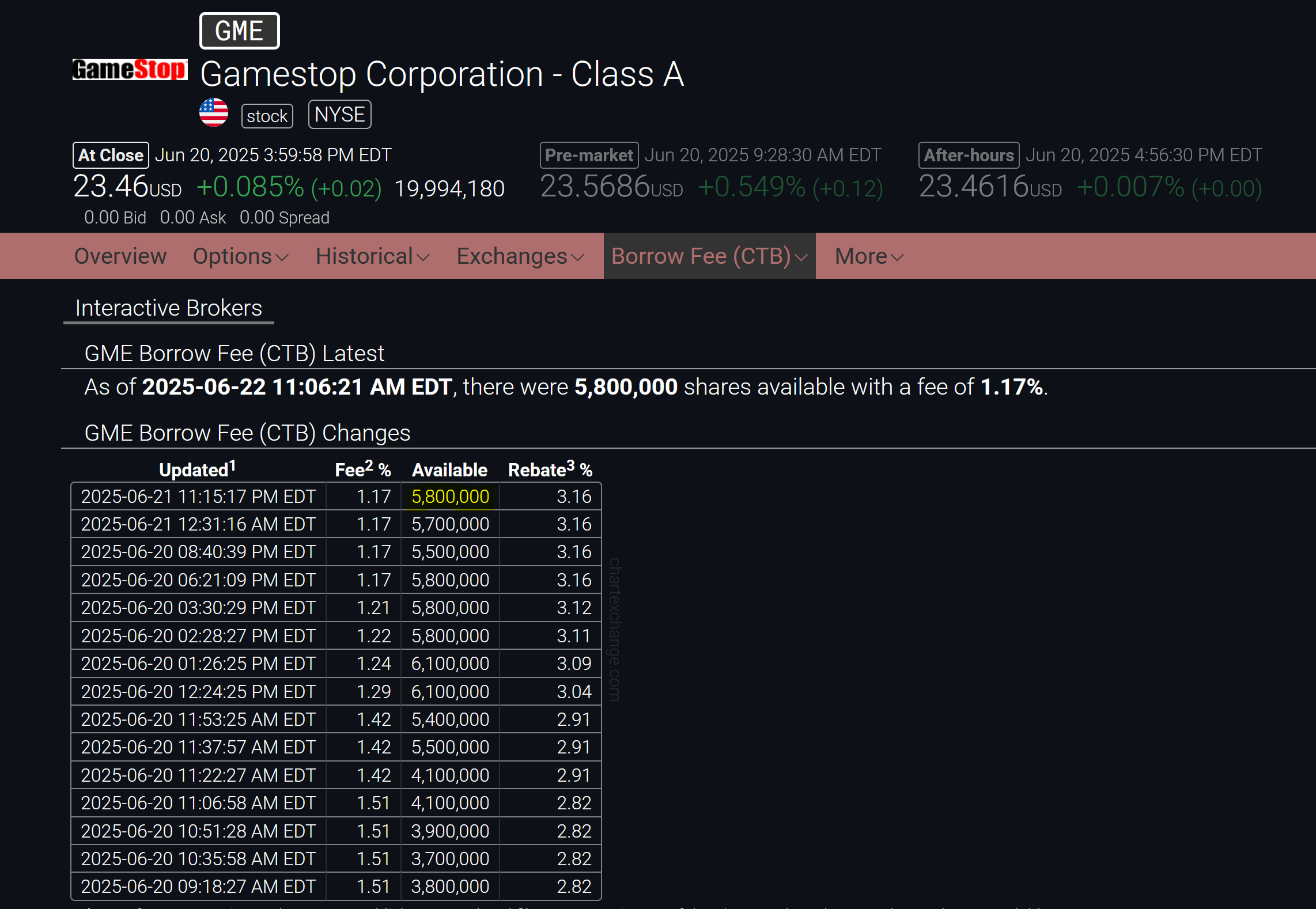Click the Fee % column header
This screenshot has height=909, width=1316.
363,469
